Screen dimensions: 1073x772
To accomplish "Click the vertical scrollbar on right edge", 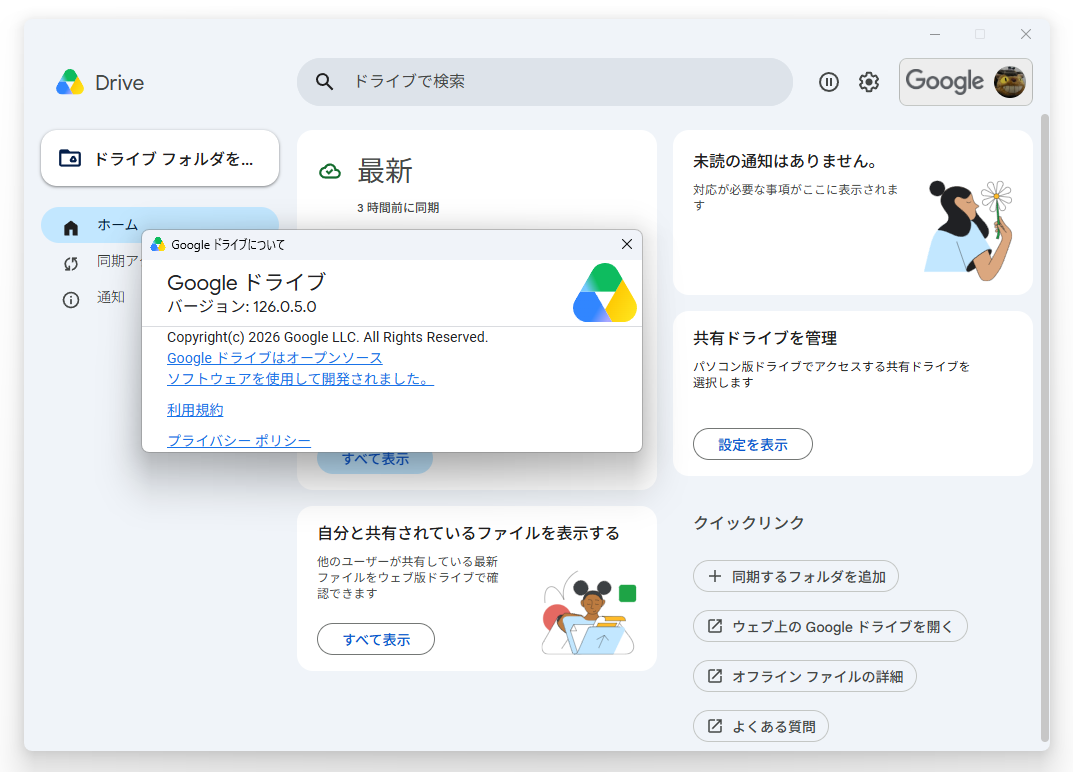I will tap(1044, 427).
